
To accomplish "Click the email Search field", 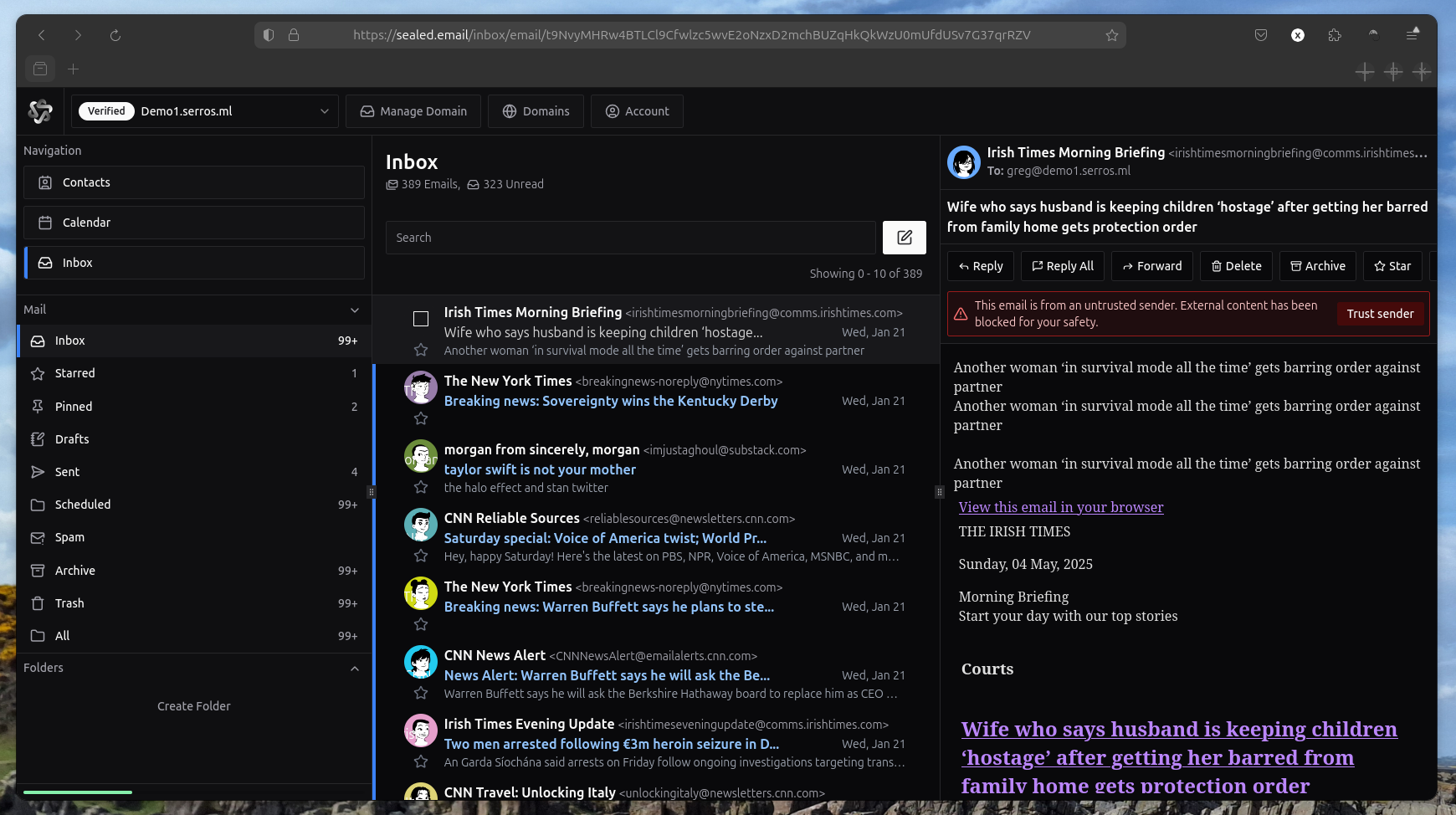I will (631, 238).
